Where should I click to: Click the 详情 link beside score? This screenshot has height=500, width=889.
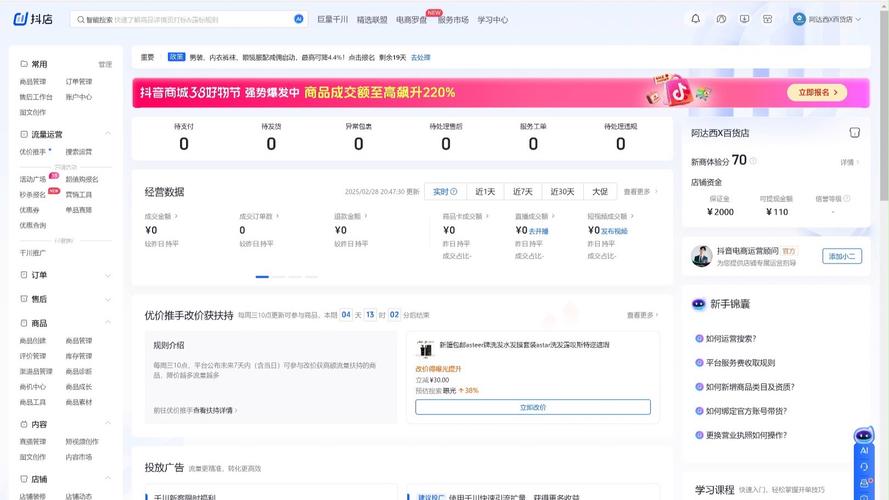849,162
